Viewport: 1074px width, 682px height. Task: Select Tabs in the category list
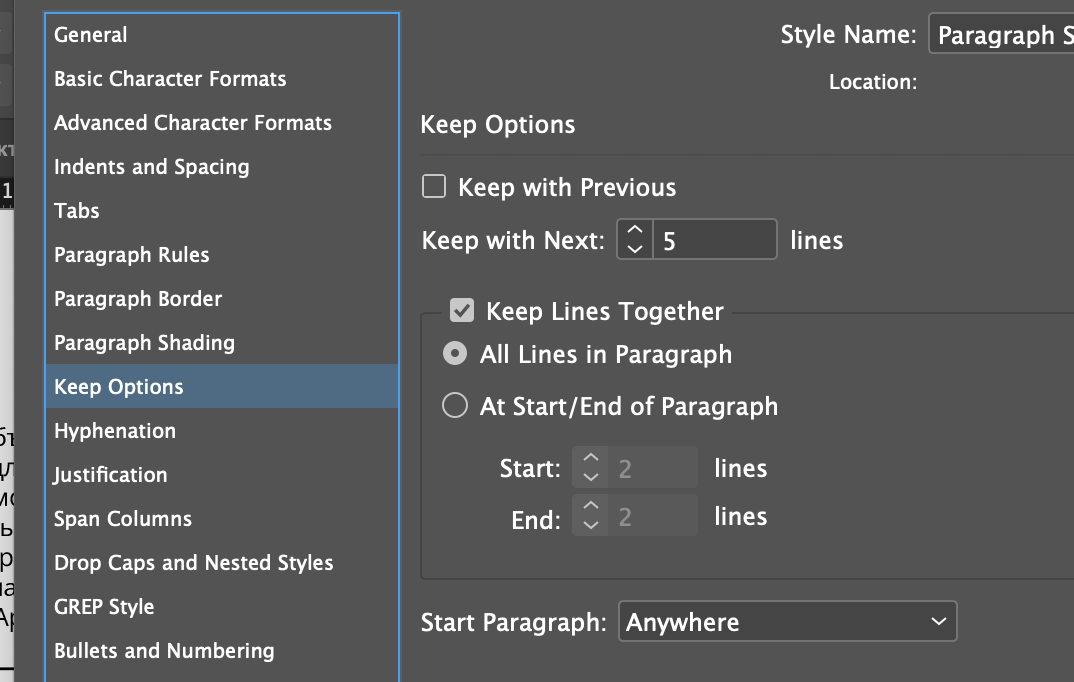[77, 211]
